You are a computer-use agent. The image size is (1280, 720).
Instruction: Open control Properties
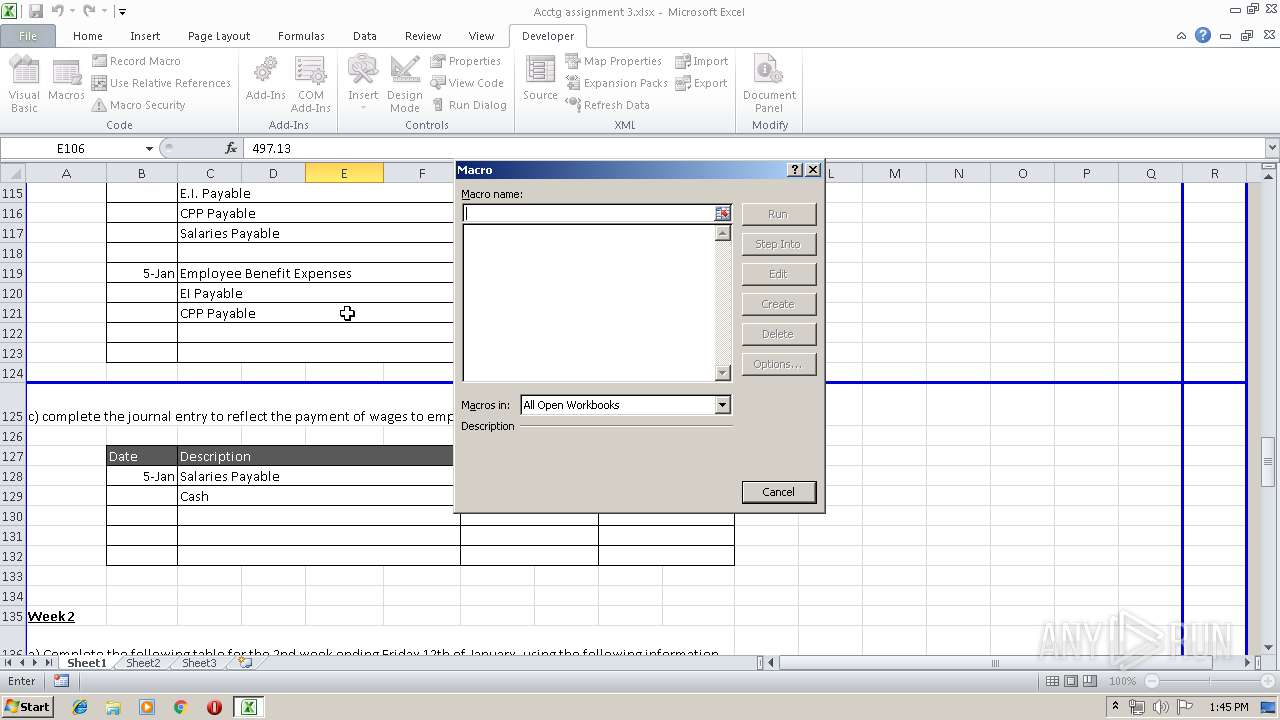tap(466, 61)
